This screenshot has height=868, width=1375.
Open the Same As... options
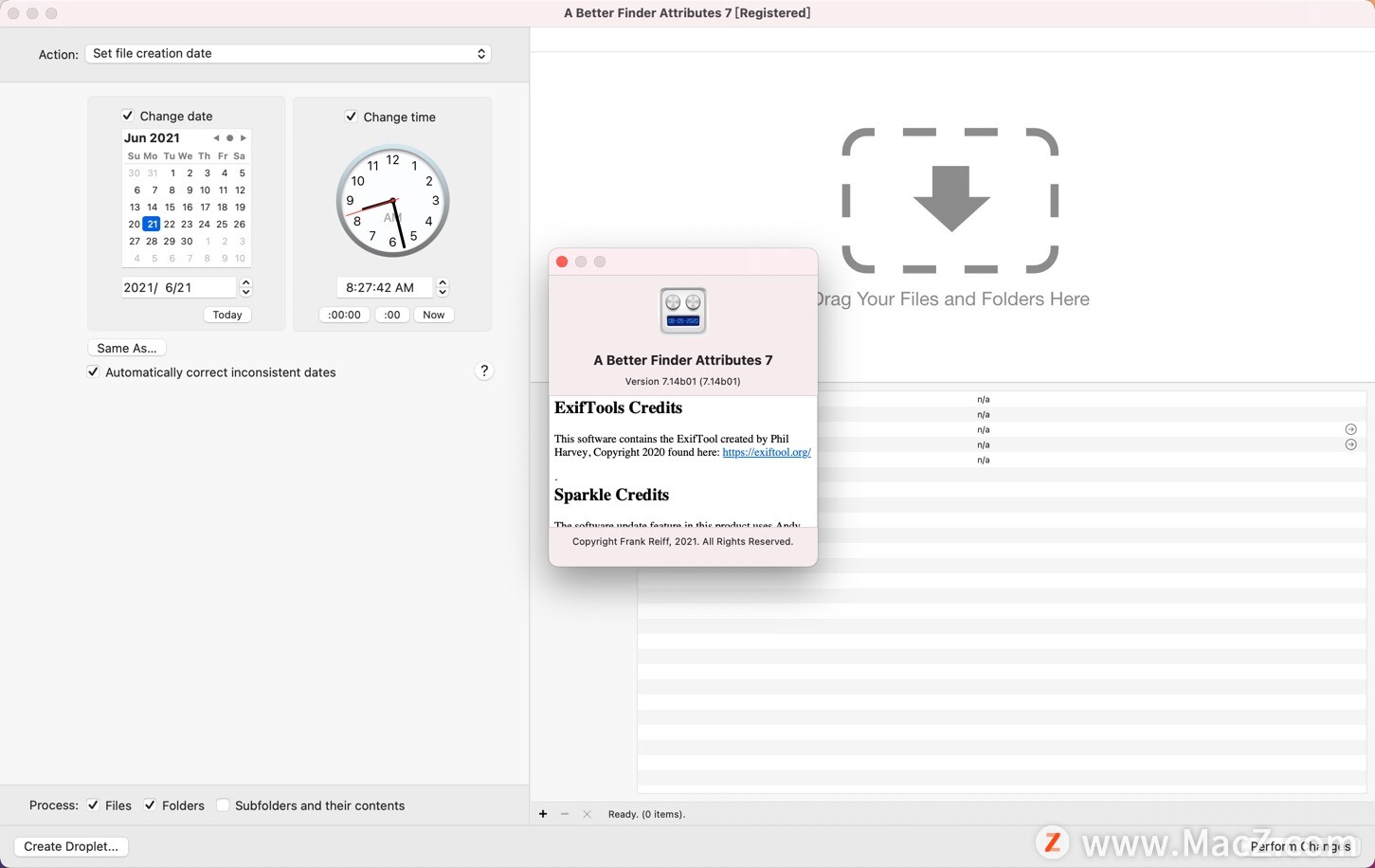point(127,348)
